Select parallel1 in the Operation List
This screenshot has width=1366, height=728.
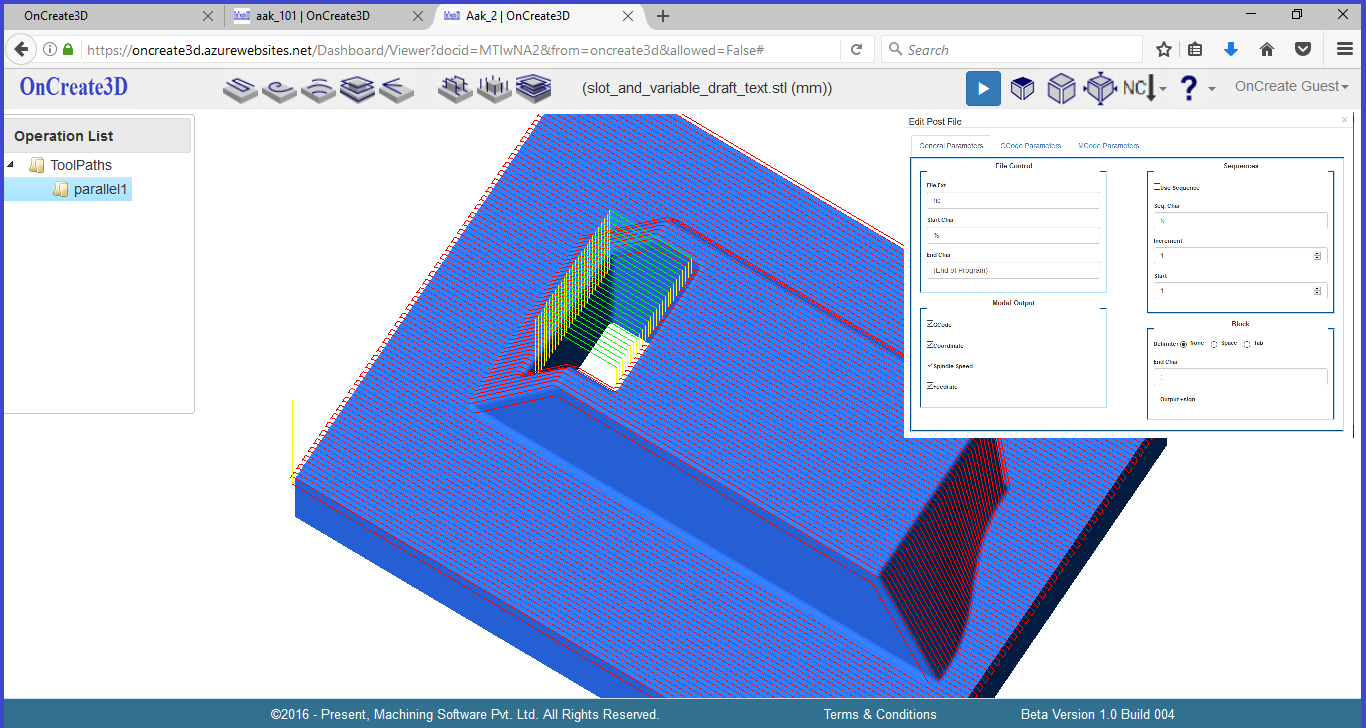point(100,189)
